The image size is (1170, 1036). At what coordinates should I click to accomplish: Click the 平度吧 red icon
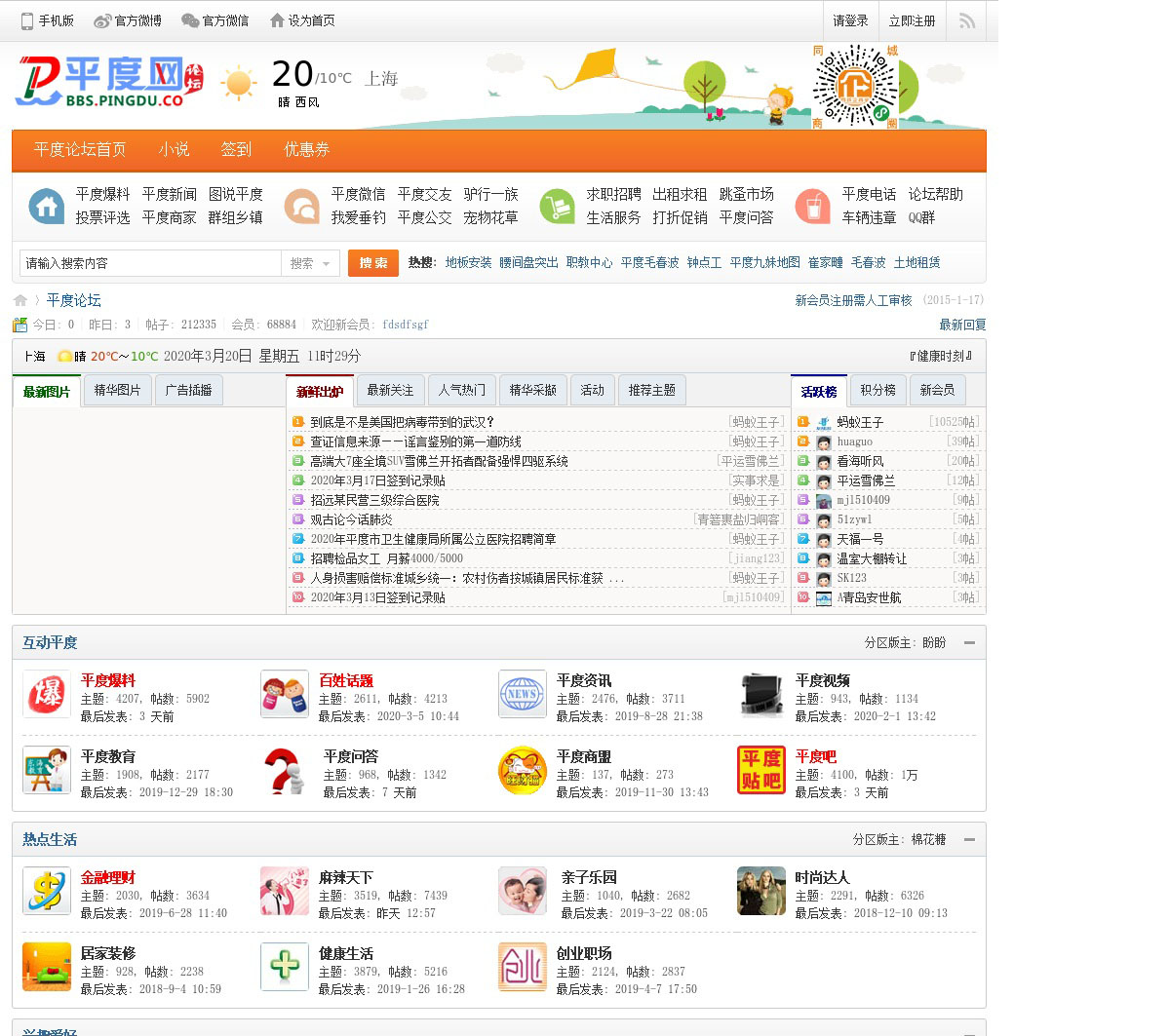[760, 770]
